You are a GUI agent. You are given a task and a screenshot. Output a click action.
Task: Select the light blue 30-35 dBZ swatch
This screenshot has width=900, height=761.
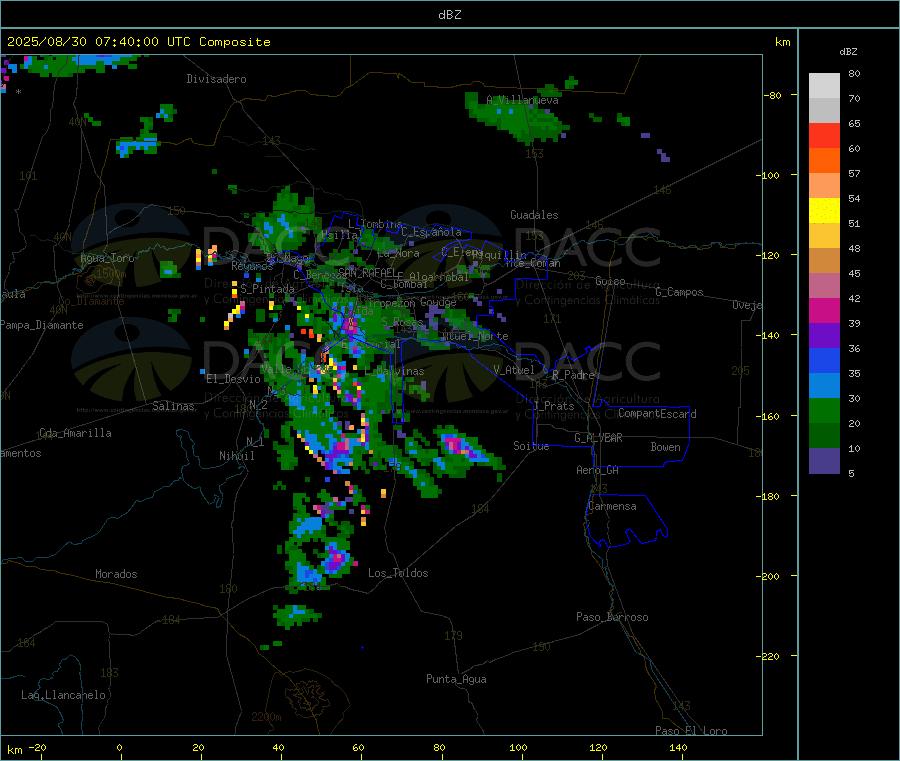click(x=824, y=386)
